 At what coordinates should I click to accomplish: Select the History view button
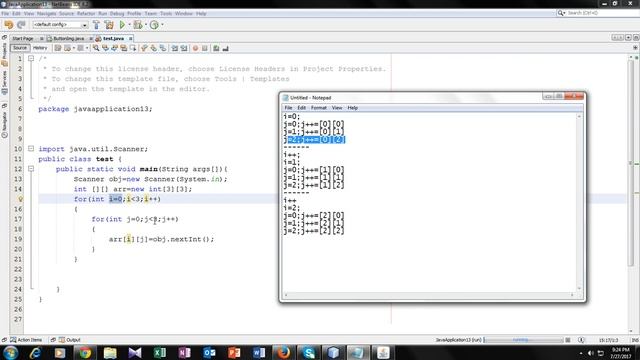[40, 48]
